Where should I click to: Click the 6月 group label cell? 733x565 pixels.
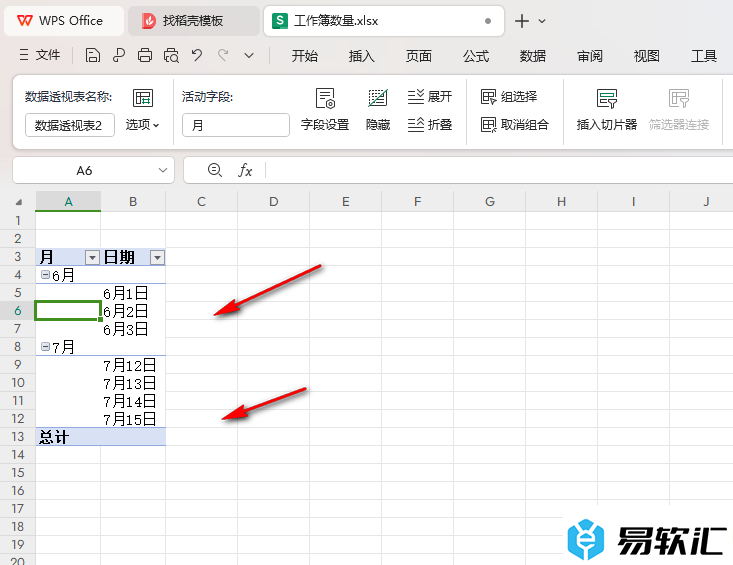(68, 275)
